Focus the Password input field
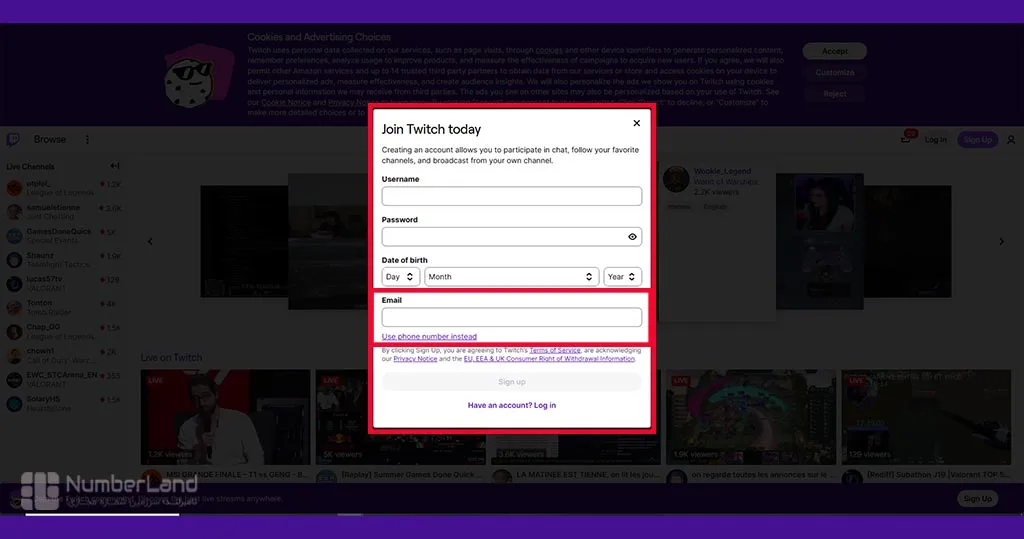The image size is (1024, 539). pyautogui.click(x=511, y=237)
